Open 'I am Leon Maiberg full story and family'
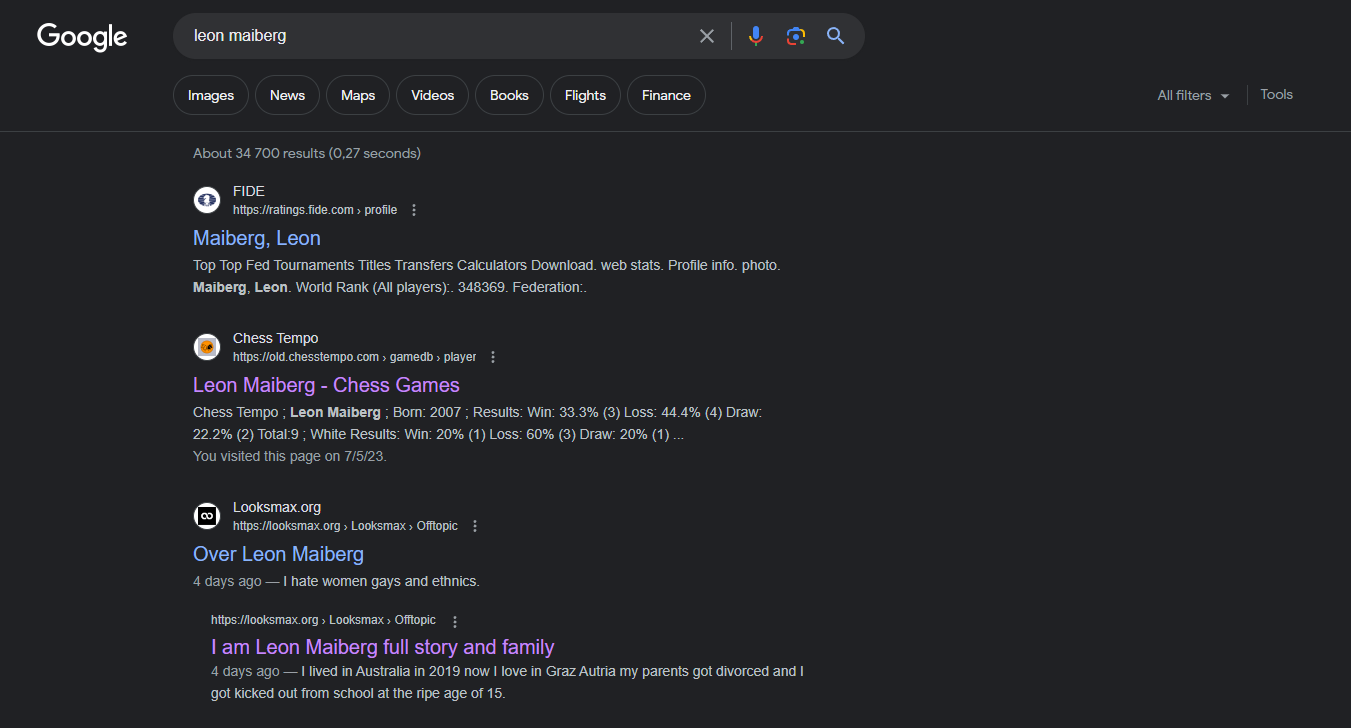 coord(383,647)
